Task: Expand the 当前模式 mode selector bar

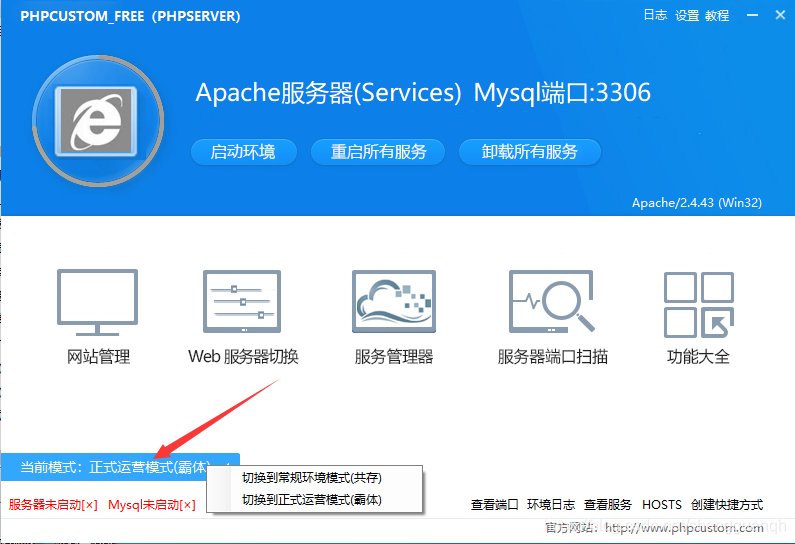Action: [120, 466]
